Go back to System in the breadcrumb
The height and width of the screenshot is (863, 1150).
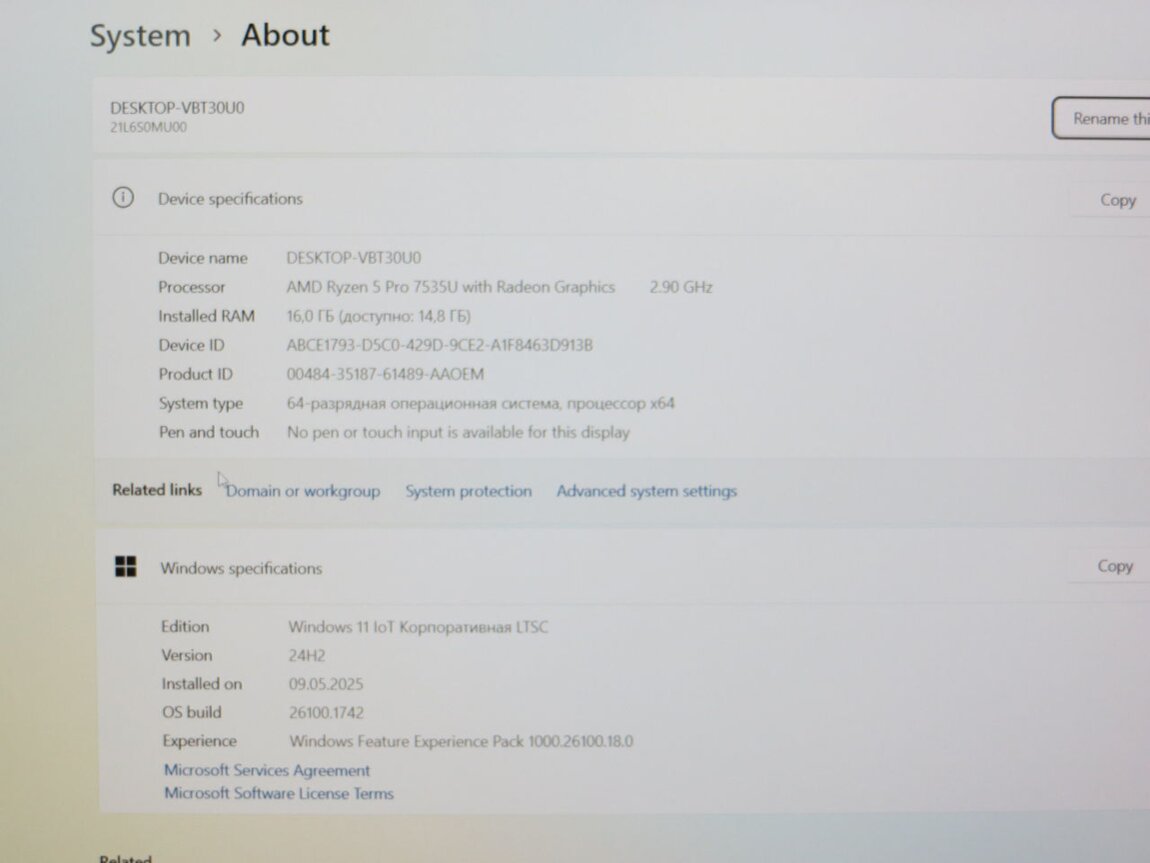coord(140,37)
